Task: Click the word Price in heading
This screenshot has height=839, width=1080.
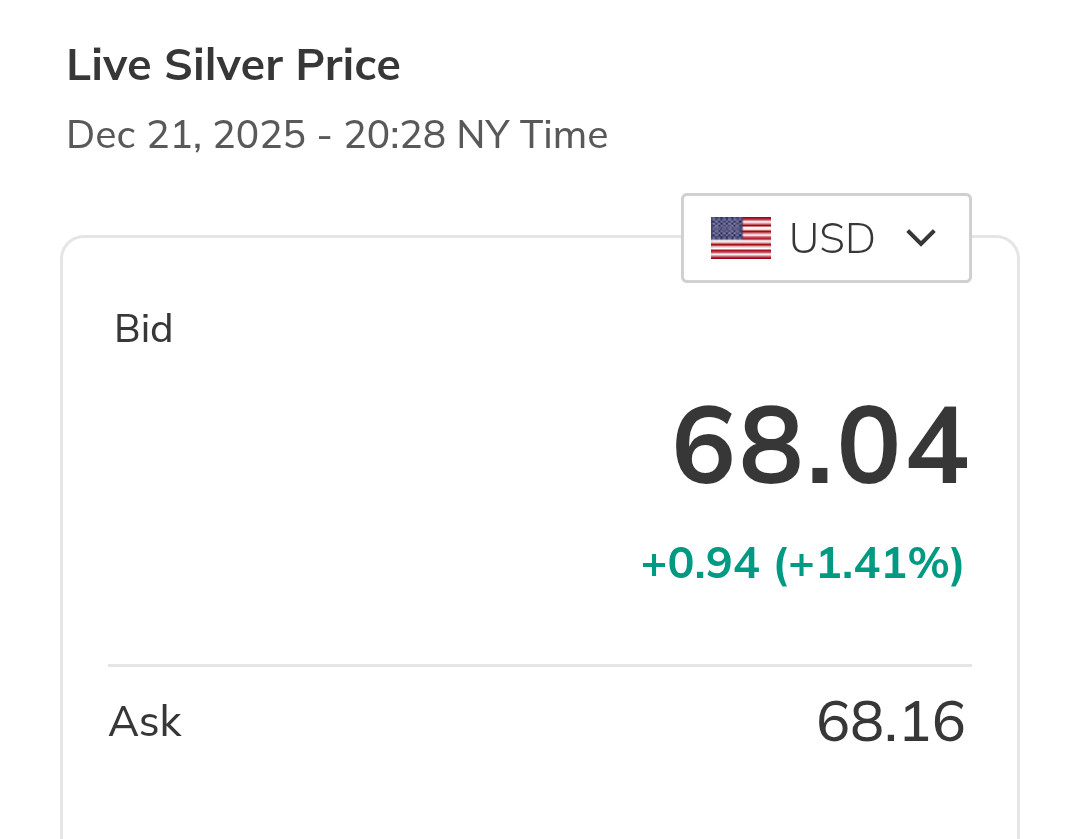Action: (348, 66)
